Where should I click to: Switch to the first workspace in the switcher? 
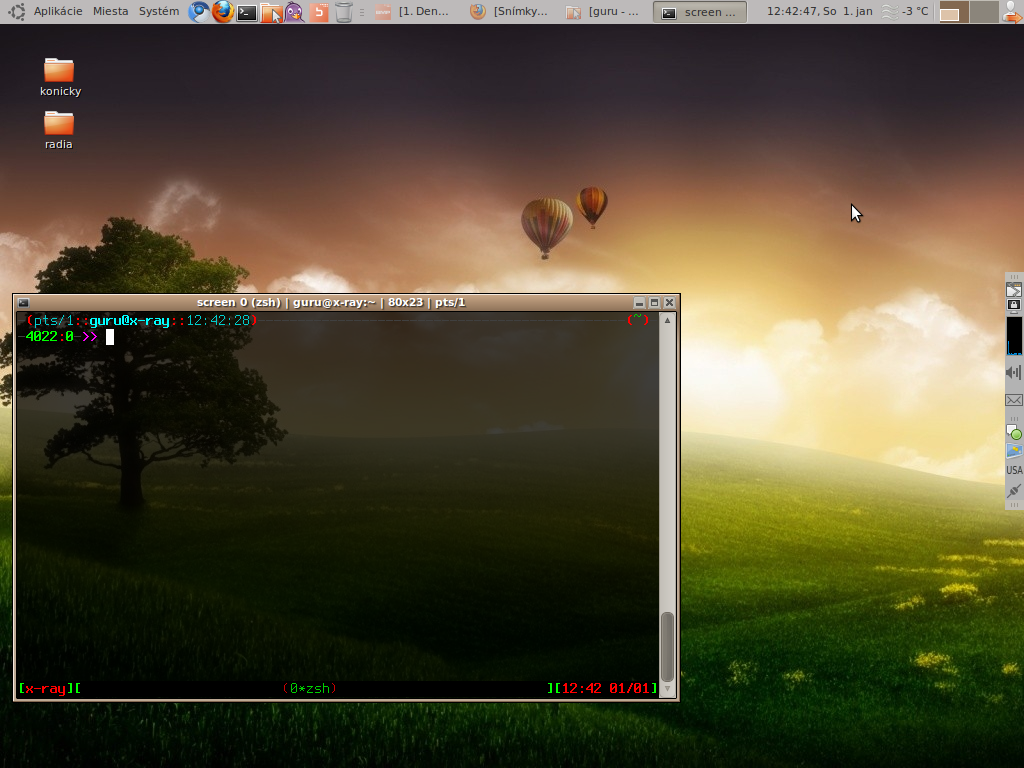click(954, 12)
